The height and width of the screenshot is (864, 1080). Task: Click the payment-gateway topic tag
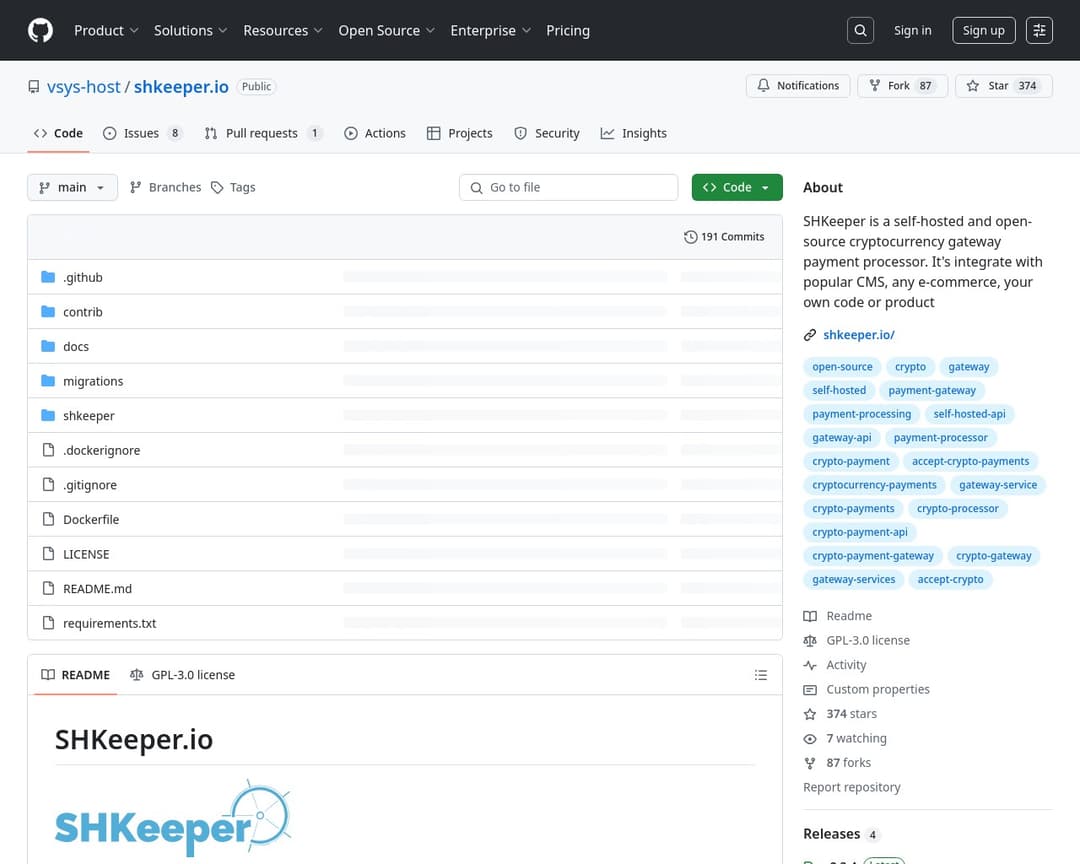tap(932, 390)
